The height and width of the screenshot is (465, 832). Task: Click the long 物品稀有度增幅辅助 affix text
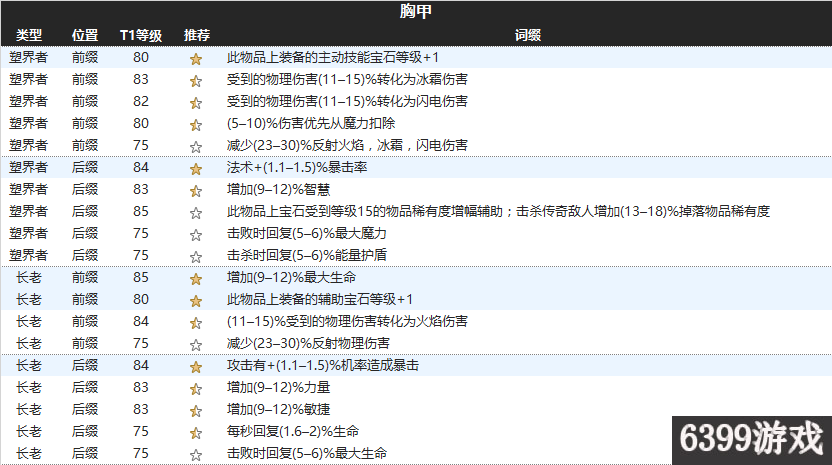[498, 211]
